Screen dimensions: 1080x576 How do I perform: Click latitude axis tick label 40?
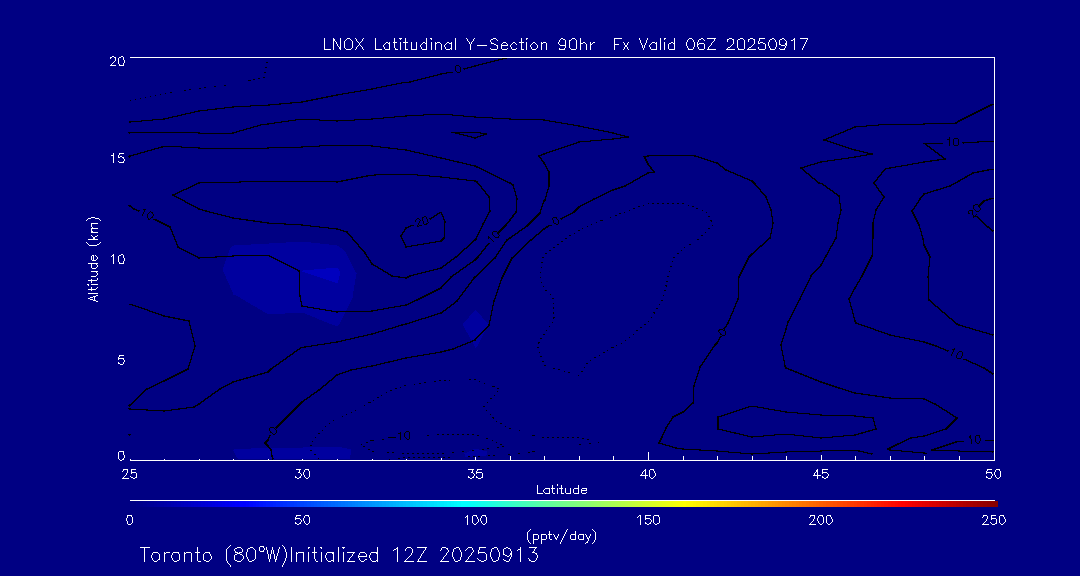click(649, 472)
